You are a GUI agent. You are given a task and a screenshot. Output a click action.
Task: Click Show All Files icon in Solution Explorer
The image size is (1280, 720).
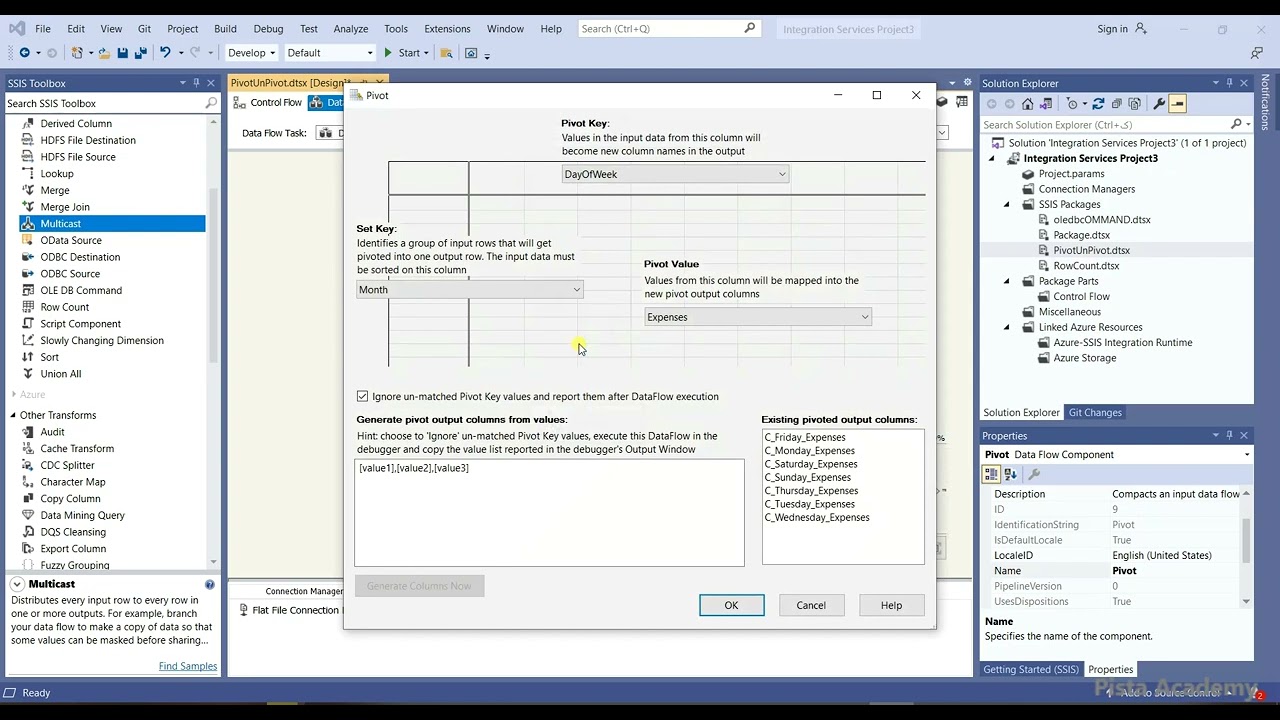pos(1134,104)
